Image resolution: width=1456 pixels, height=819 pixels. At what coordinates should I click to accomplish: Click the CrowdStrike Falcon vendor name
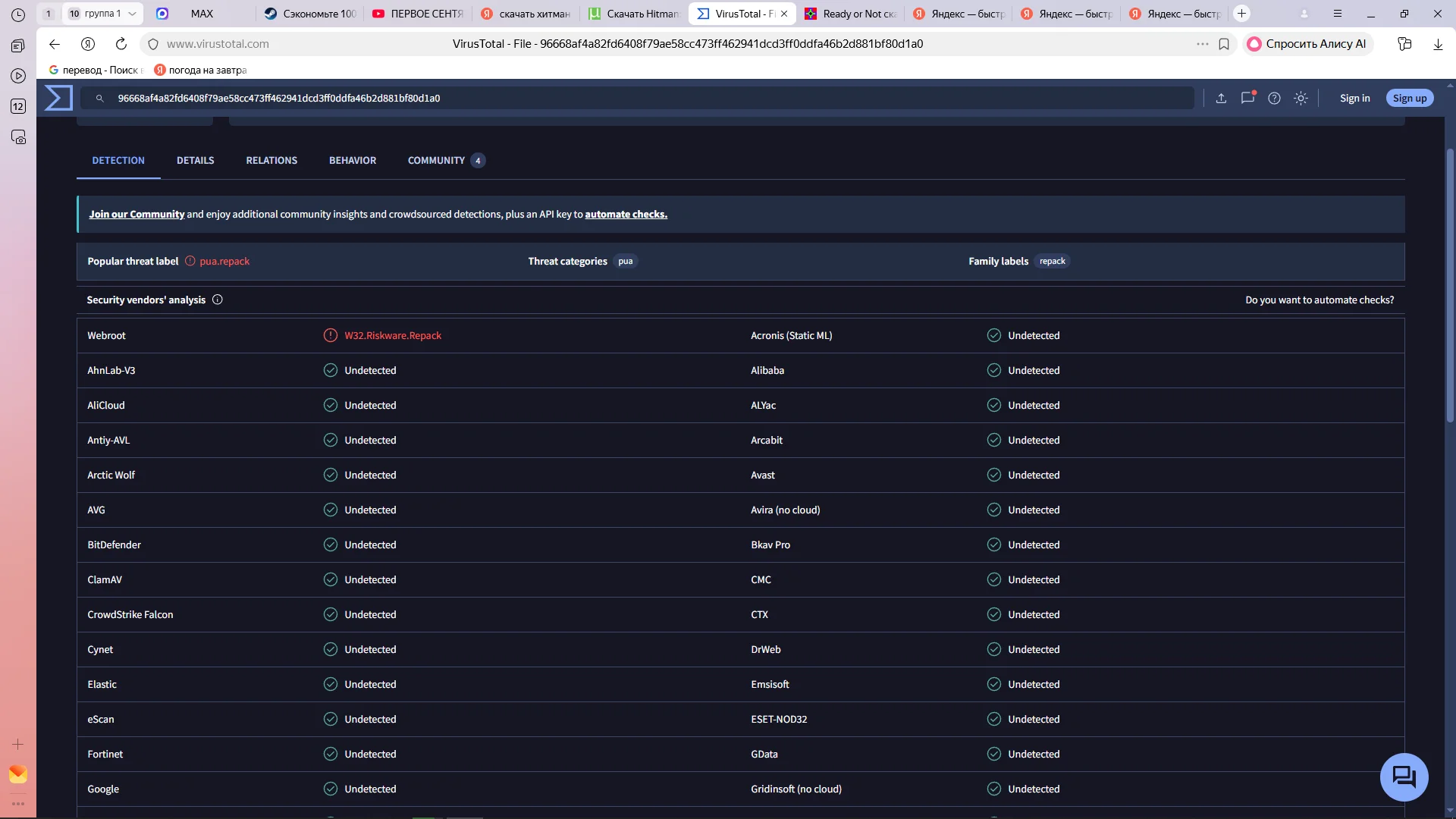(x=130, y=614)
